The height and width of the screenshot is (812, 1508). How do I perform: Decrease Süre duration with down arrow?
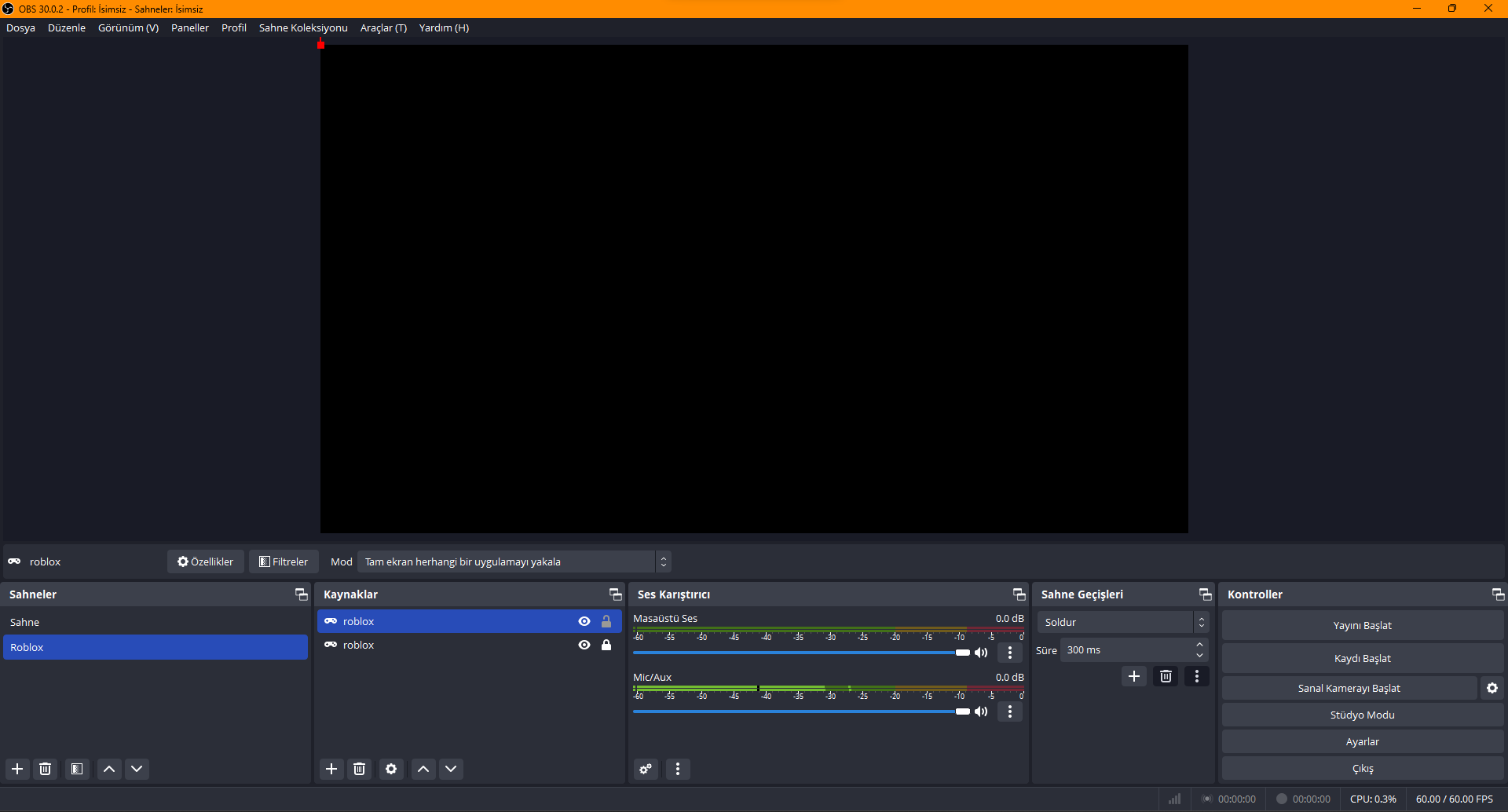pos(1199,656)
